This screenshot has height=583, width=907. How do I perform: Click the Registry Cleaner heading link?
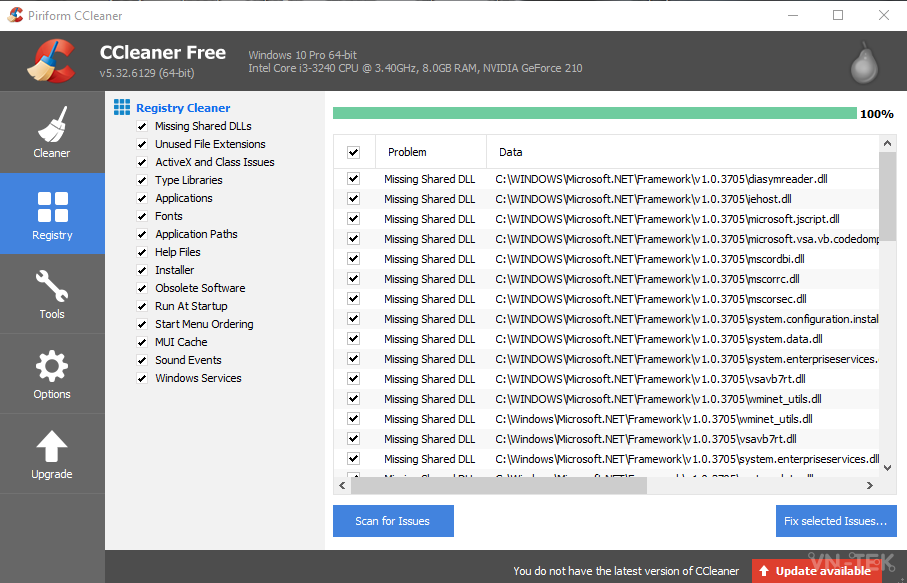(183, 108)
